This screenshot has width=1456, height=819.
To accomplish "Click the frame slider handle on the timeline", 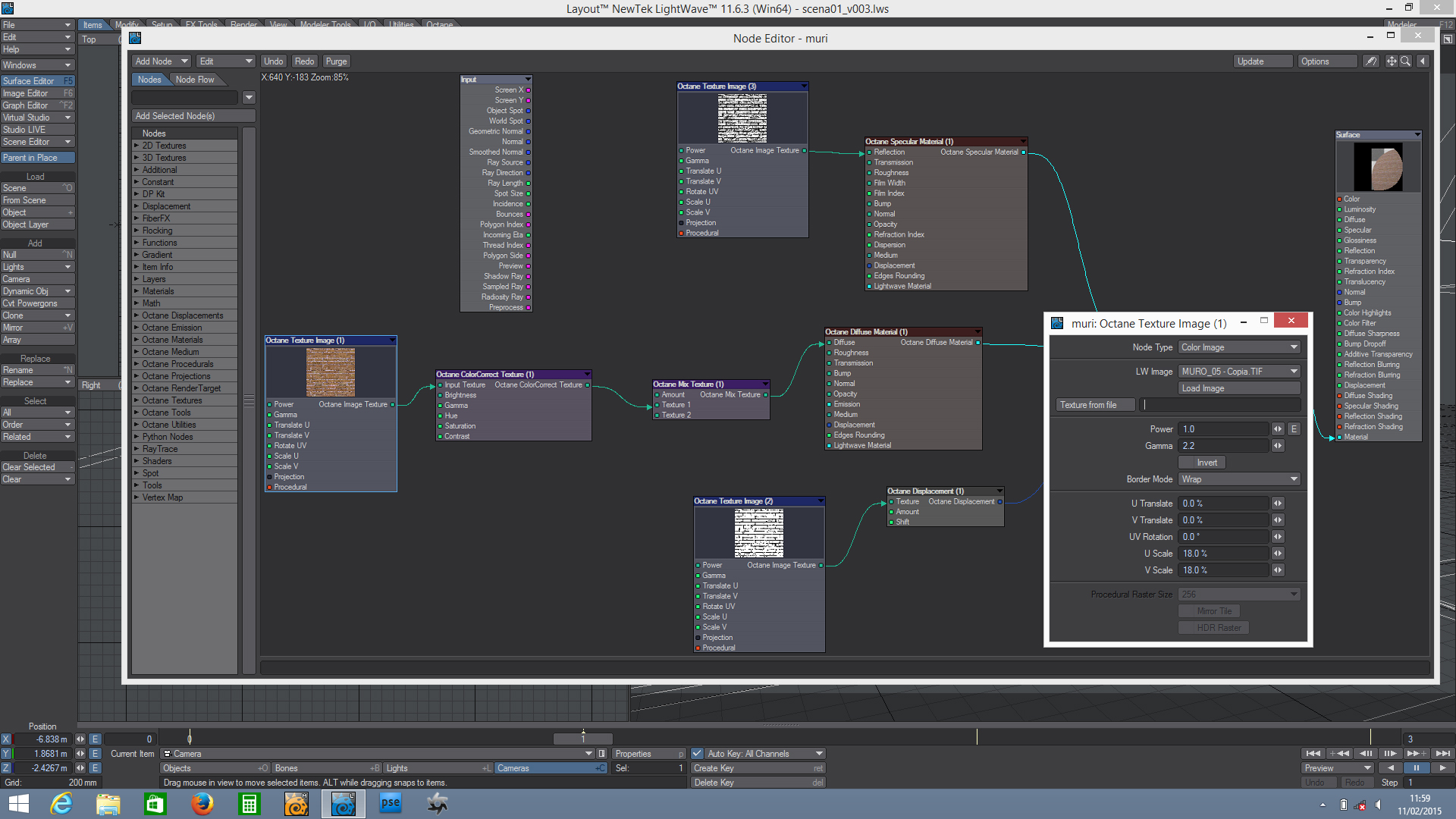I will tap(582, 739).
